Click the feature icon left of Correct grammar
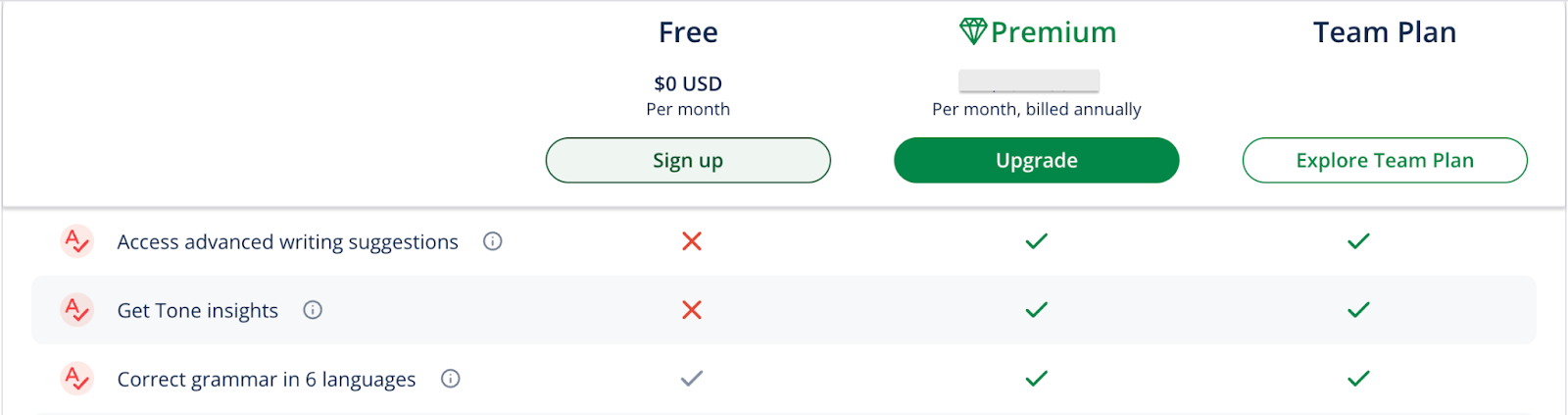This screenshot has height=415, width=1568. (76, 379)
